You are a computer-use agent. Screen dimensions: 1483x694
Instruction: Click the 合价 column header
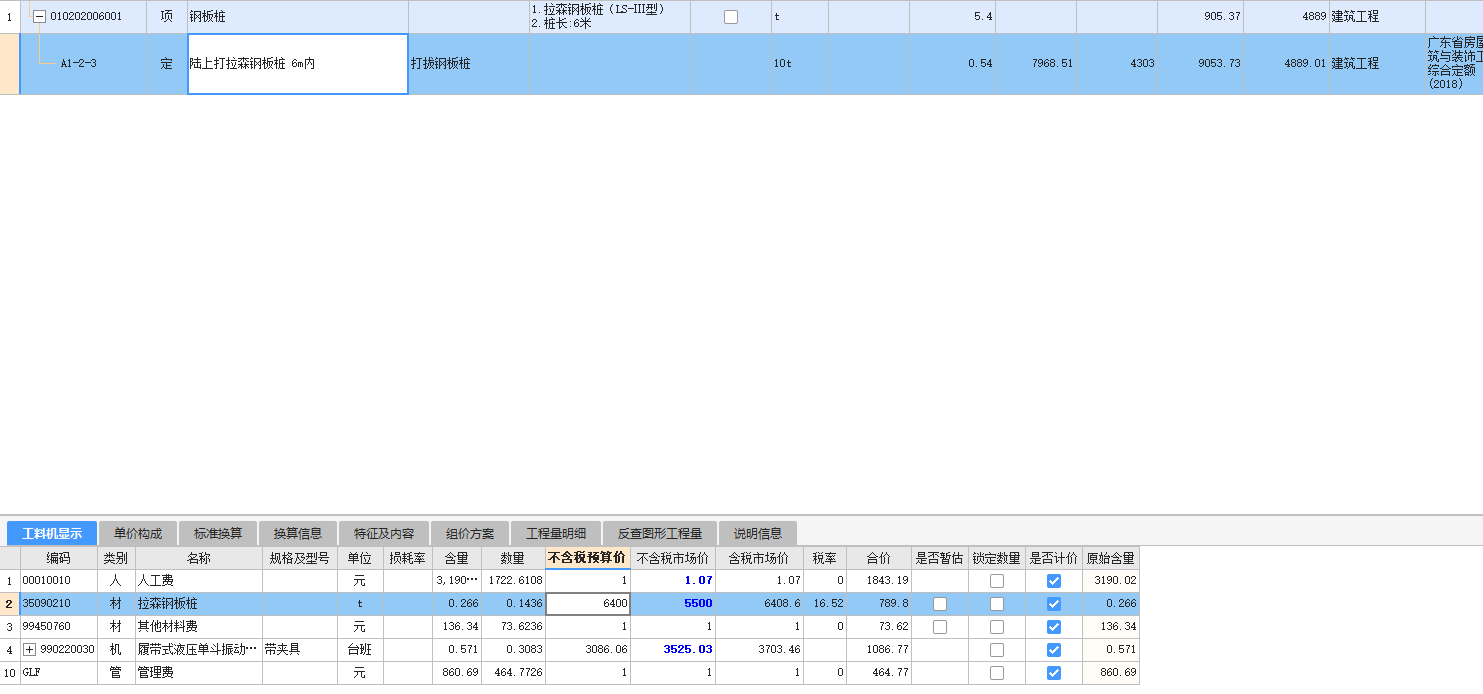point(879,558)
